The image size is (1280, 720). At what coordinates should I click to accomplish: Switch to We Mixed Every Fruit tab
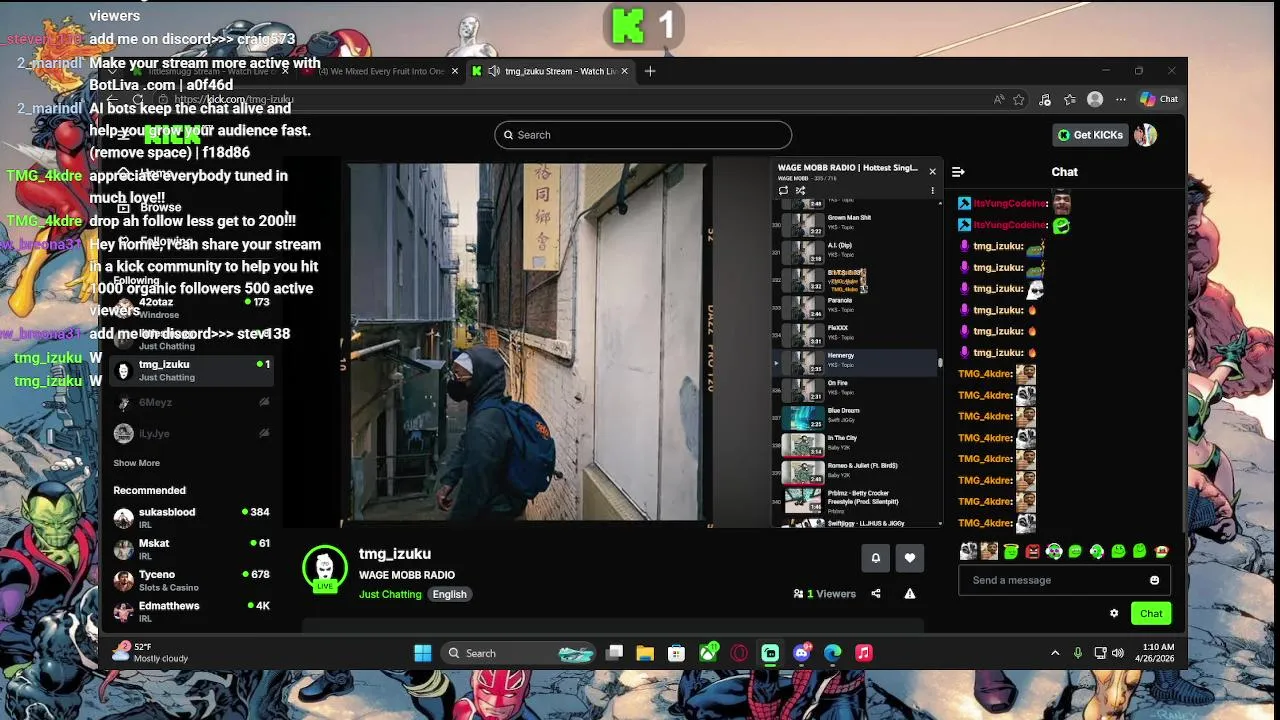point(380,71)
